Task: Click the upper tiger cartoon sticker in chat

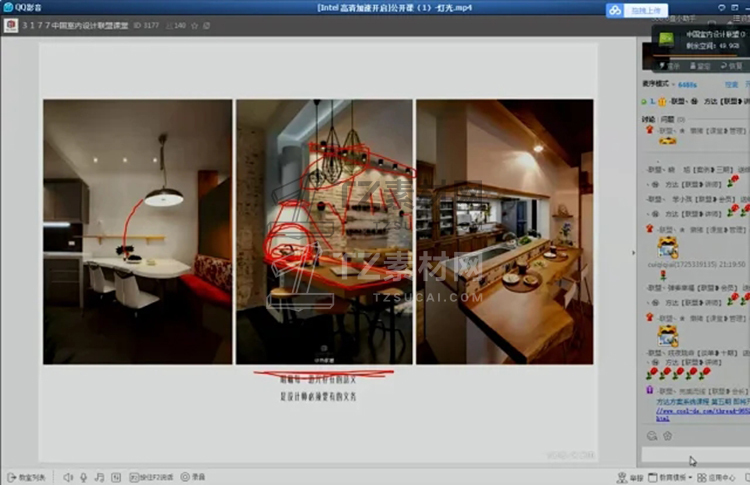Action: tap(668, 248)
